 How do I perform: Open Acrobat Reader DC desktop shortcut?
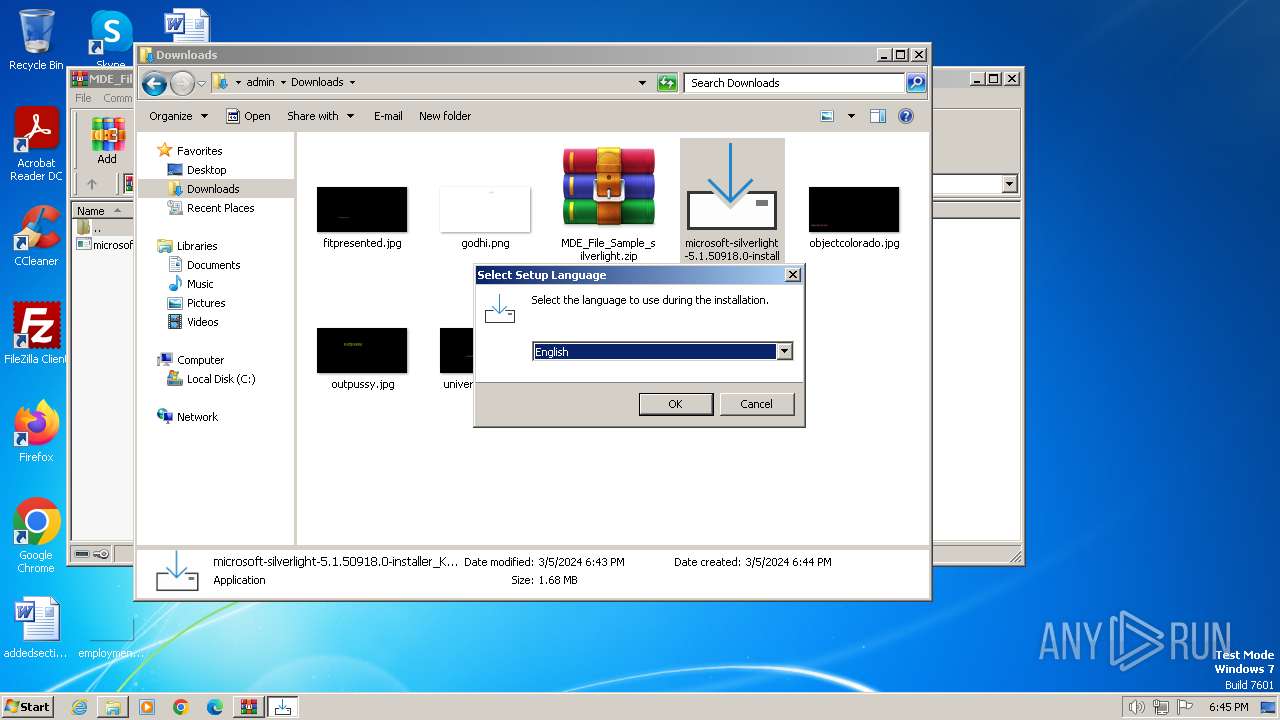tap(36, 145)
